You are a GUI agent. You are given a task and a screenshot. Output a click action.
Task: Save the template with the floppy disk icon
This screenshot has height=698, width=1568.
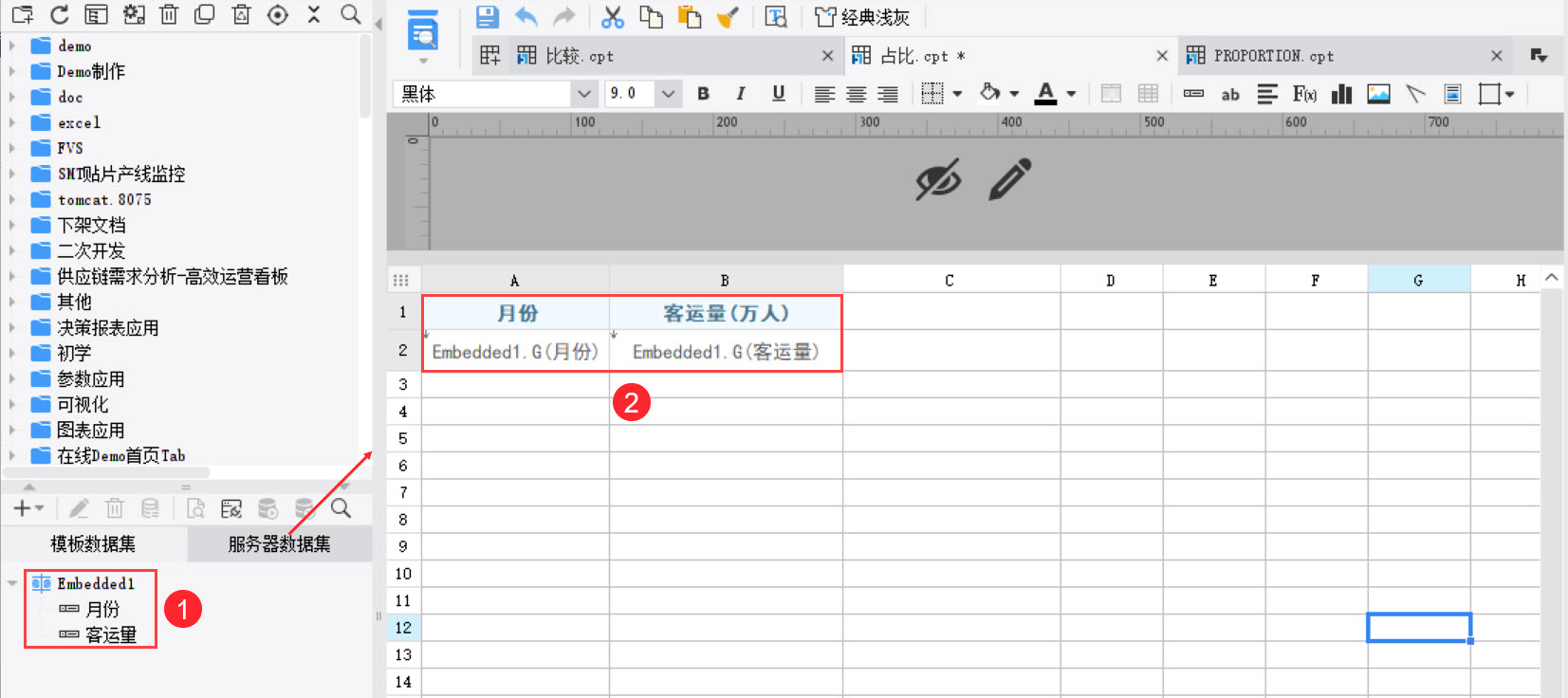pyautogui.click(x=487, y=16)
